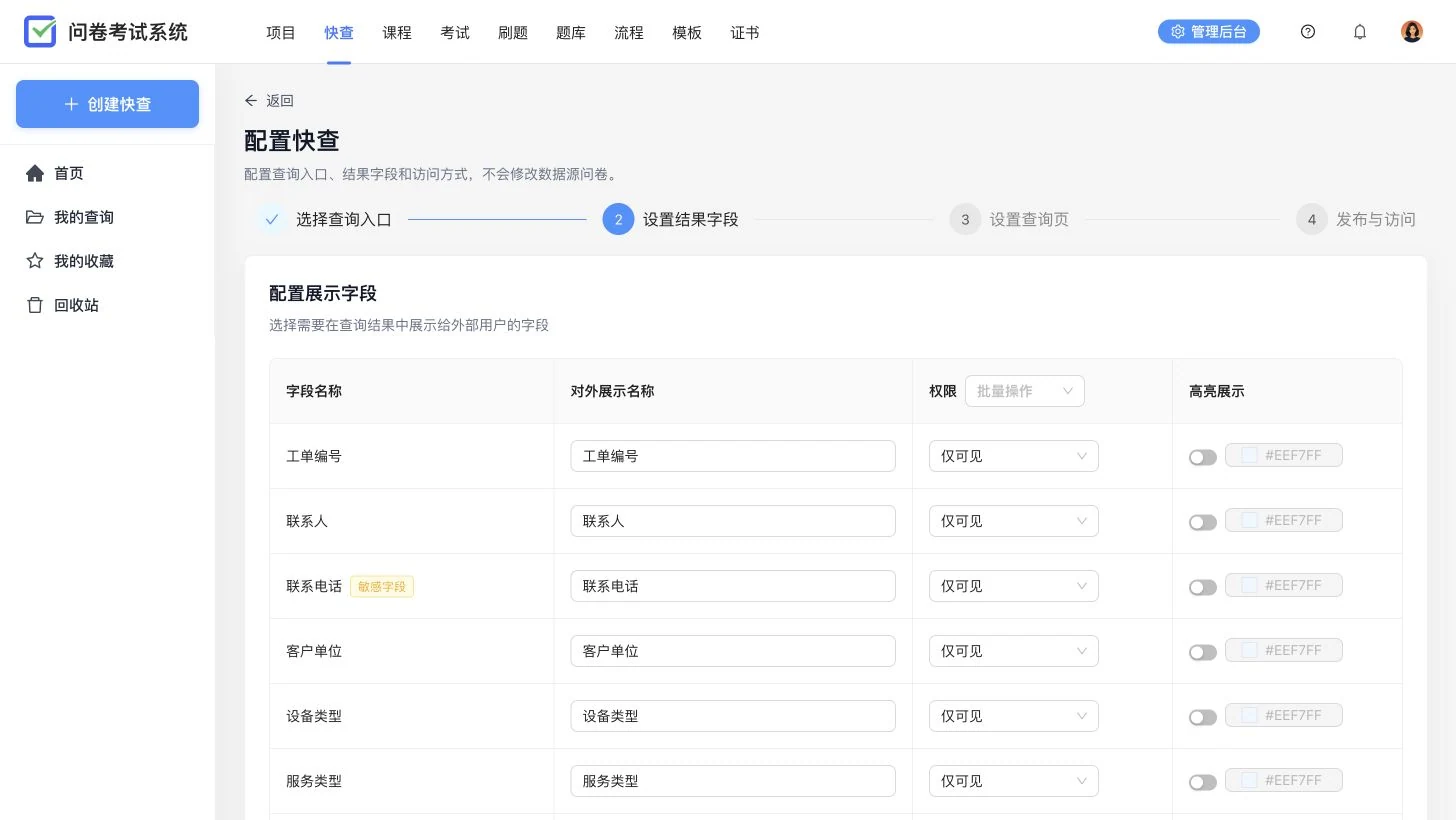Open permission dropdown for 联系人 row
Viewport: 1456px width, 820px height.
pos(1014,521)
